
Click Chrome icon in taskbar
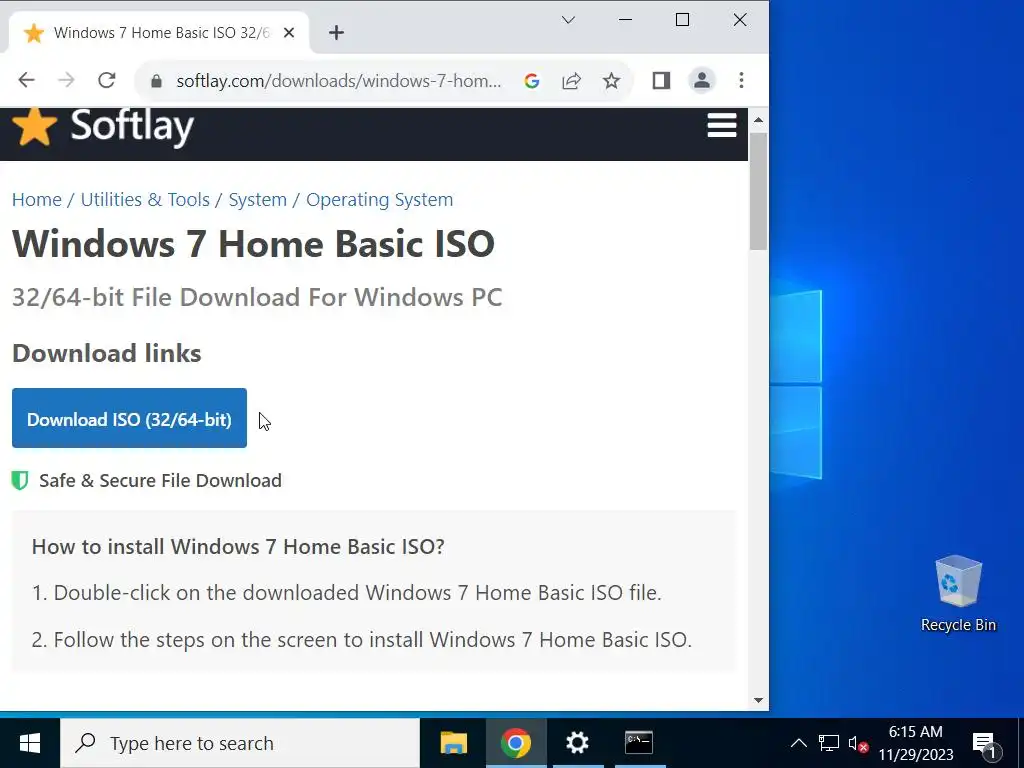coord(516,743)
